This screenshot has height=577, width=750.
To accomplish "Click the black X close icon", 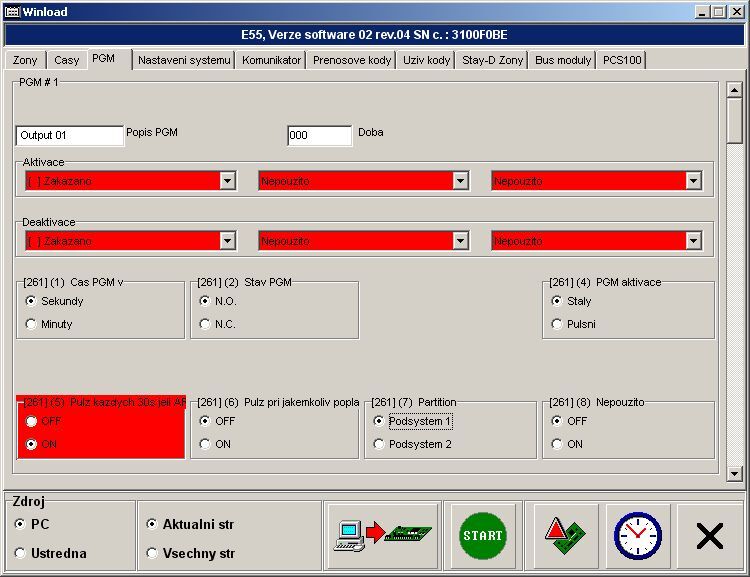I will (x=709, y=537).
